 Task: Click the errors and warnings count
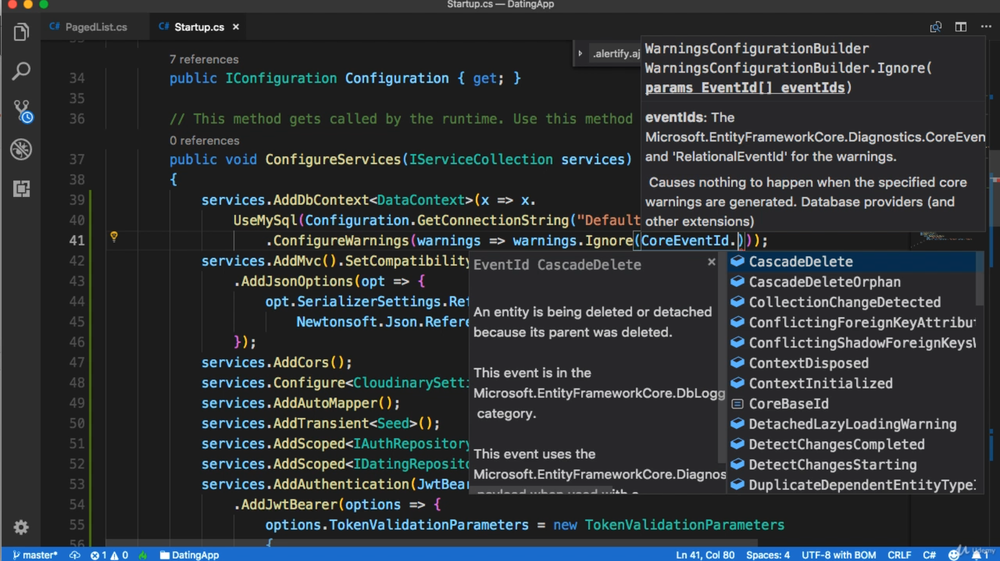(109, 554)
